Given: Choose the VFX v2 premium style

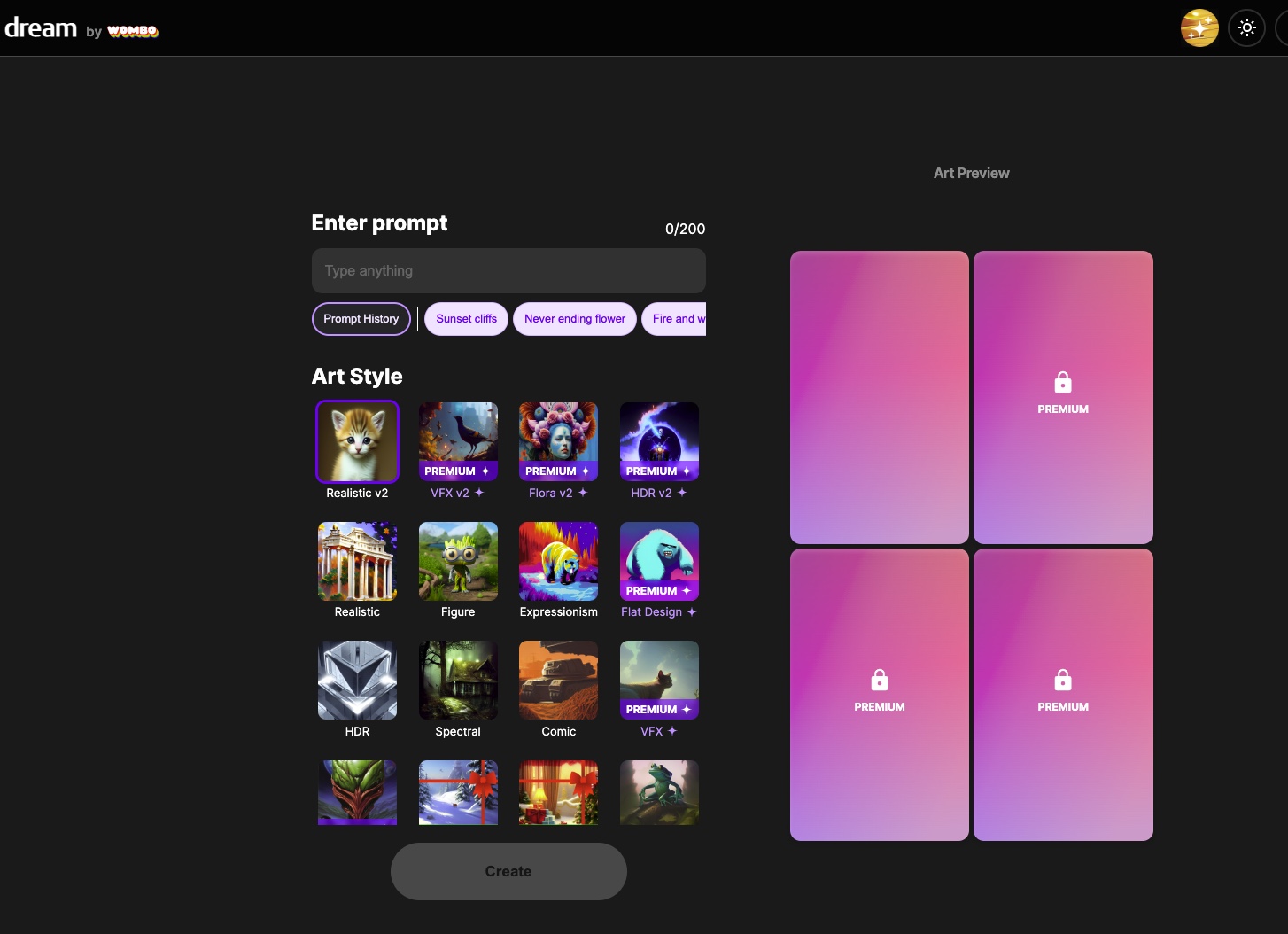Looking at the screenshot, I should pos(458,441).
